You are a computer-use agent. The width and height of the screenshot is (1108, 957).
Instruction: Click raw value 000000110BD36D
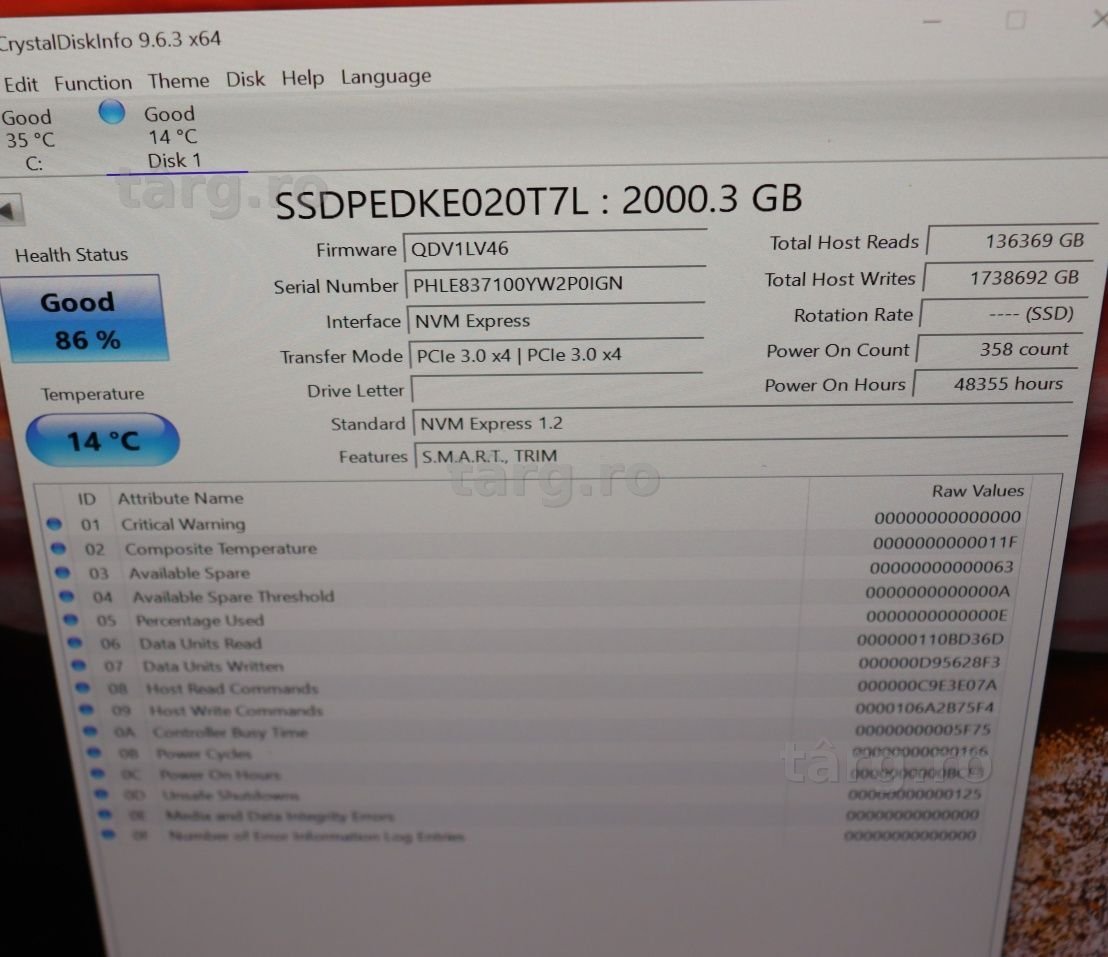[930, 640]
